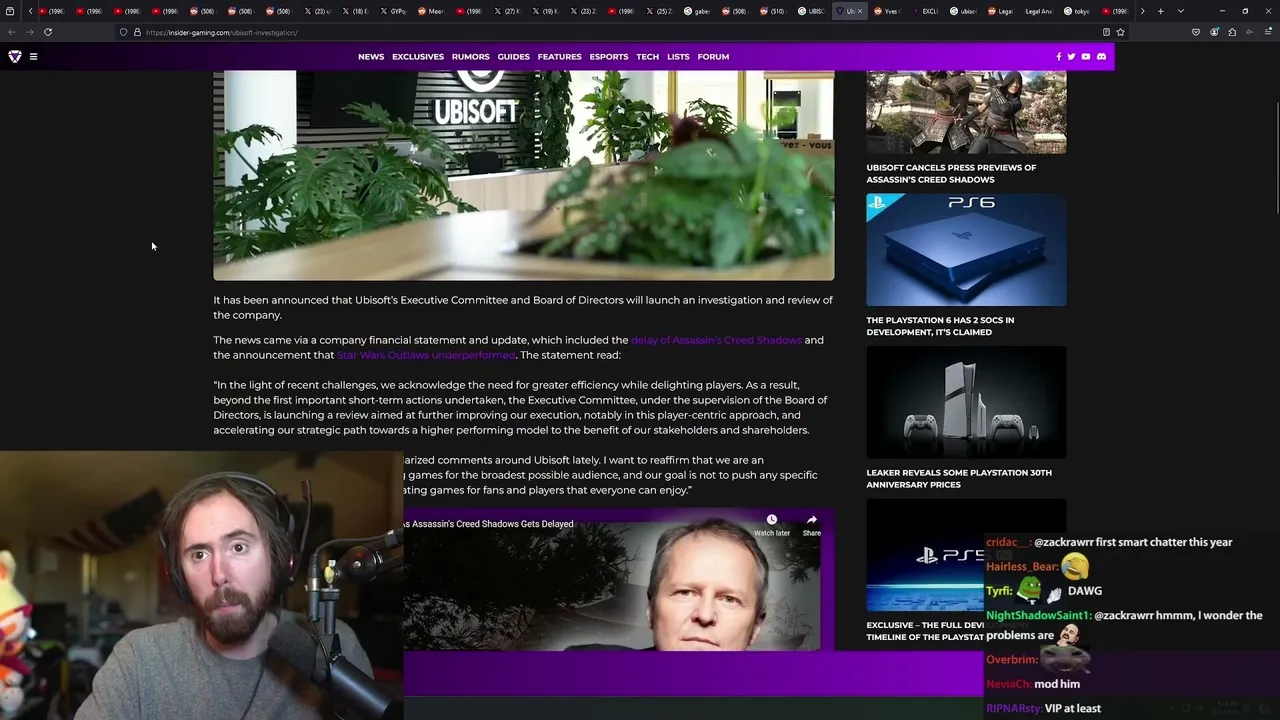Image resolution: width=1280 pixels, height=720 pixels.
Task: Open the FEATURES menu item
Action: point(559,57)
